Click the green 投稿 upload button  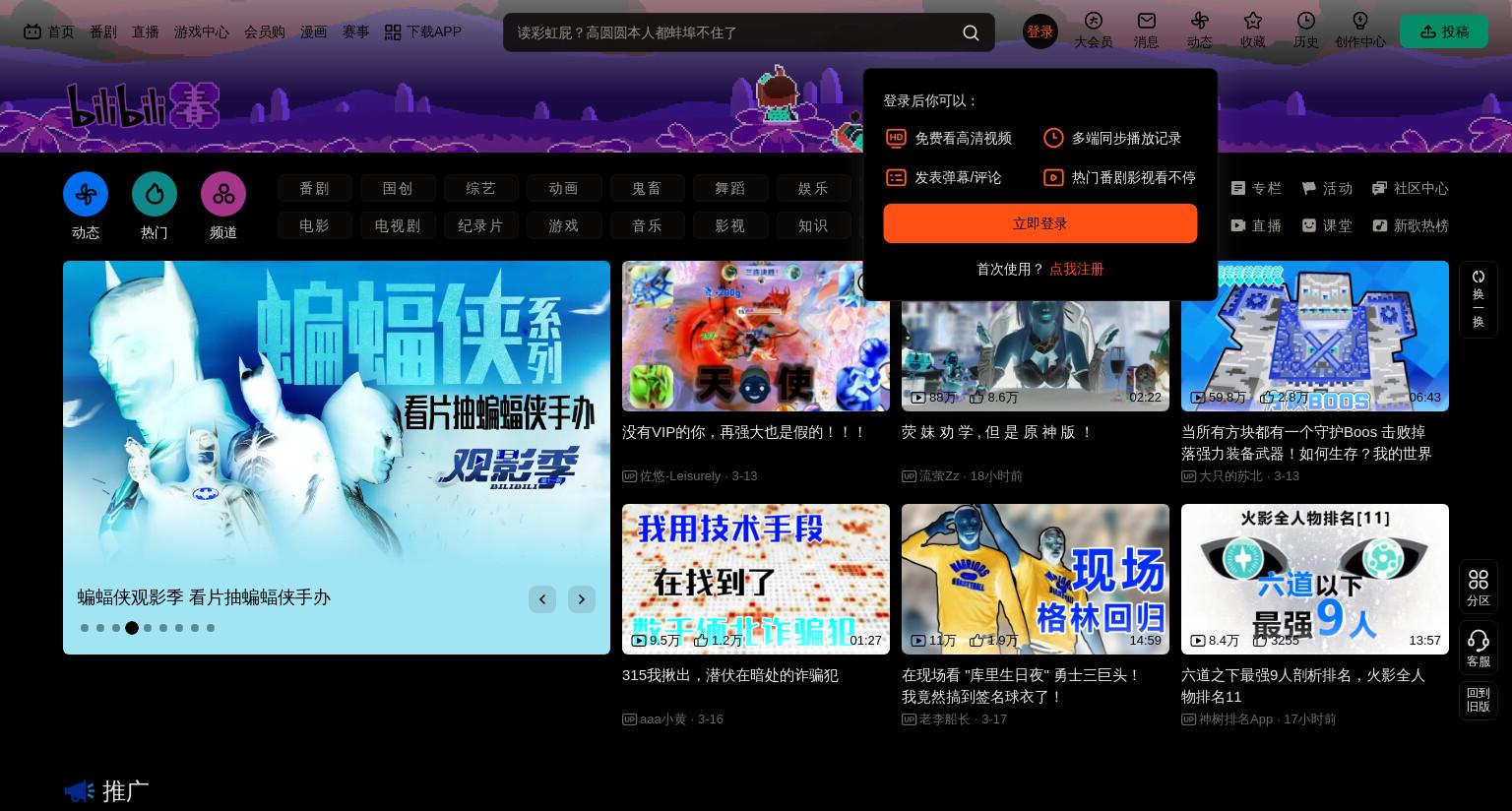[1444, 31]
